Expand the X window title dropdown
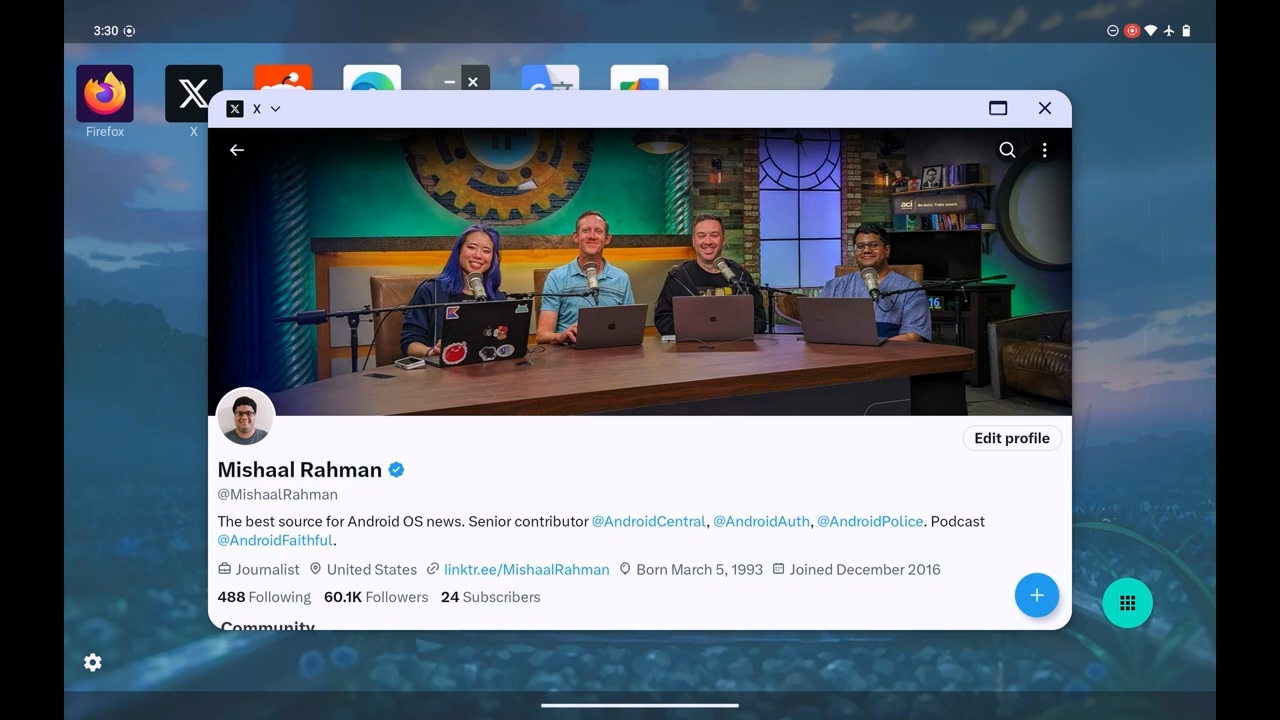This screenshot has height=720, width=1280. [275, 109]
